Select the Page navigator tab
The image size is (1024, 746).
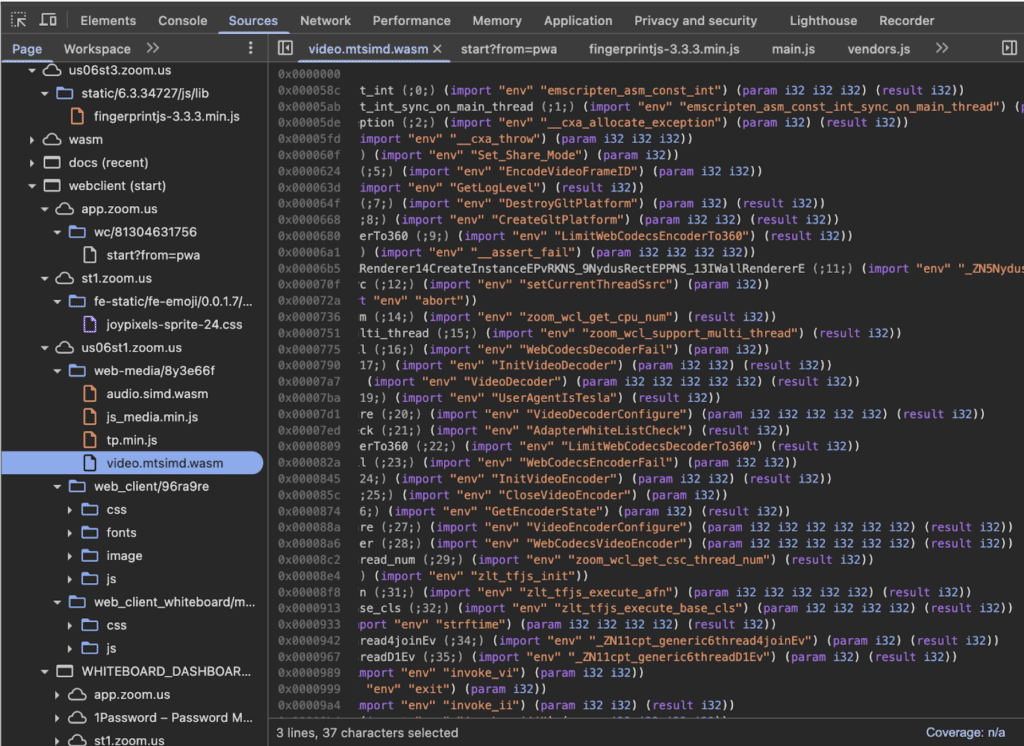[27, 49]
